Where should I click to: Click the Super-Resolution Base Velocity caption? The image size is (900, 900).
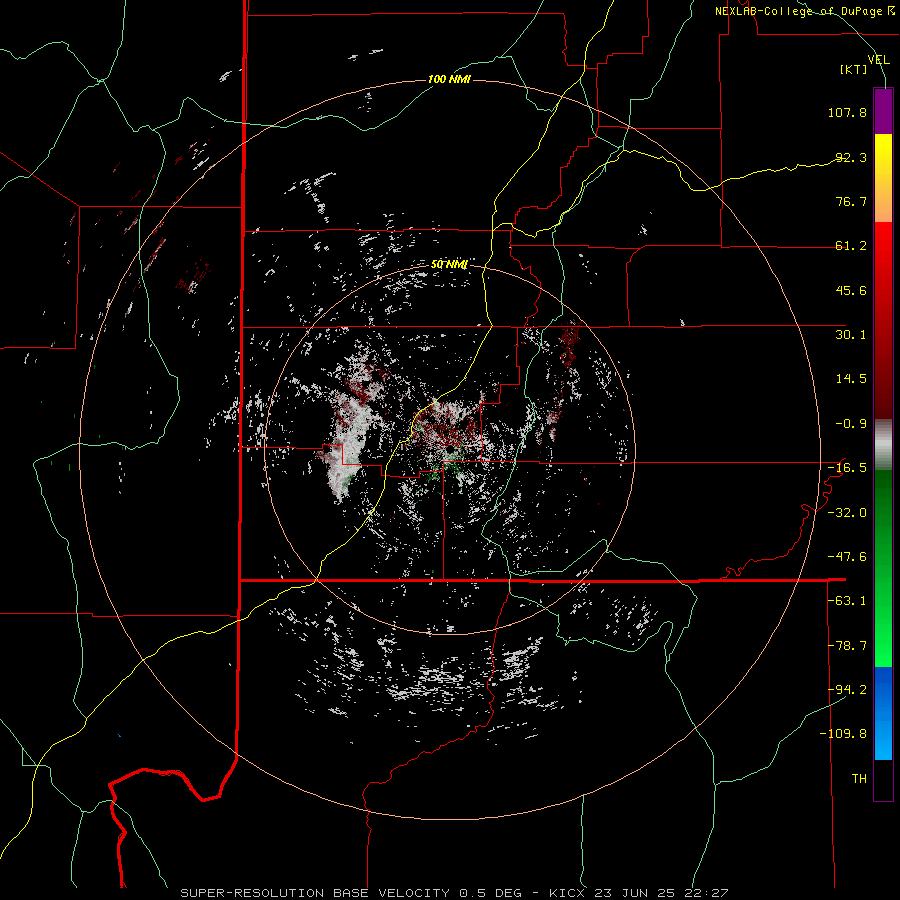[454, 893]
